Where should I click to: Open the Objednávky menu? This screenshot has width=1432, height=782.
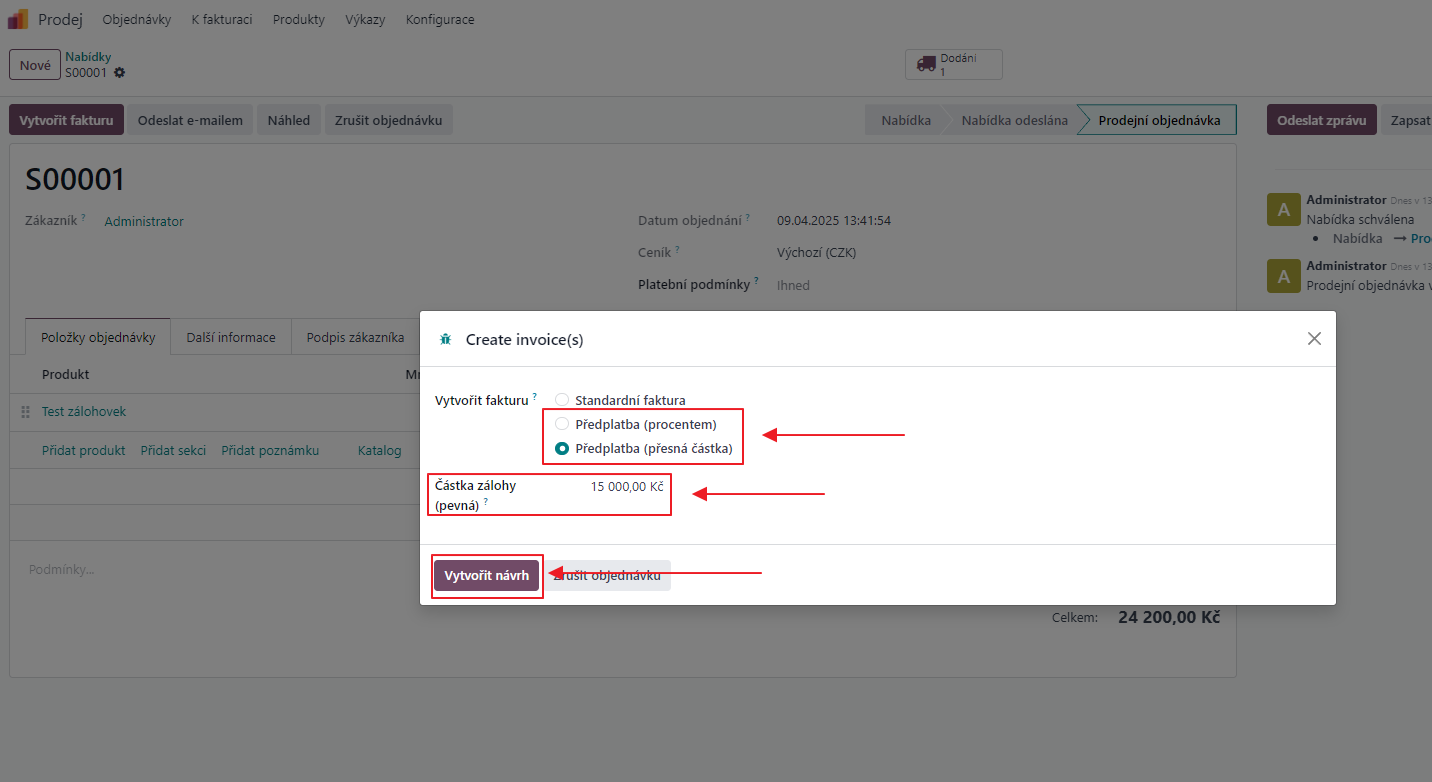click(x=137, y=19)
